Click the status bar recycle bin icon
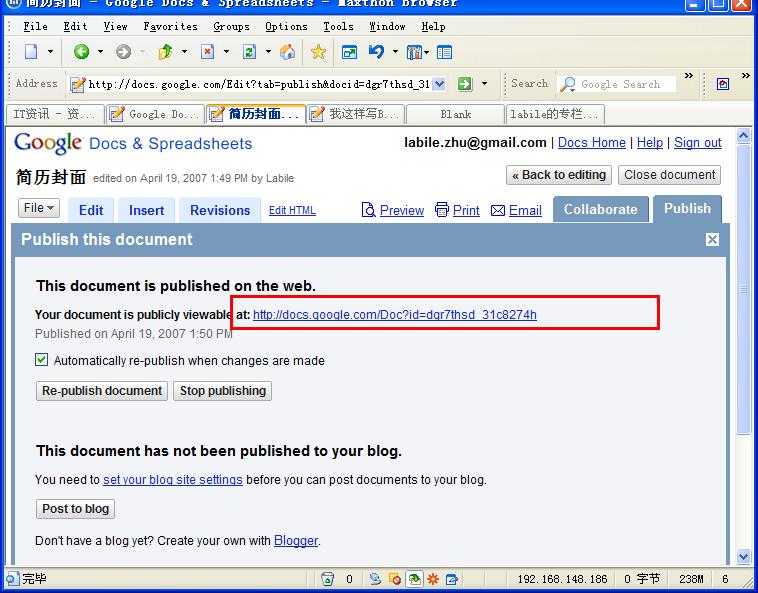Image resolution: width=758 pixels, height=593 pixels. (x=328, y=579)
